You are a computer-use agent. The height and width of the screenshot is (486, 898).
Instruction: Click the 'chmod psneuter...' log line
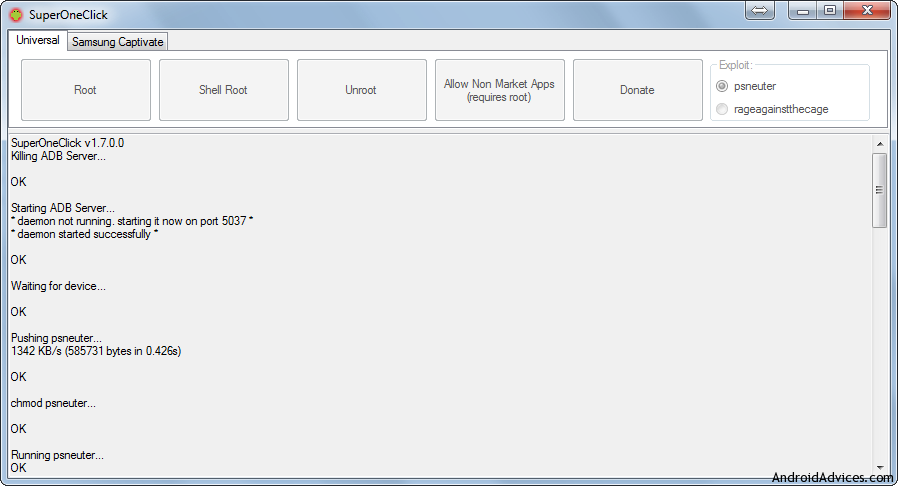pos(53,403)
